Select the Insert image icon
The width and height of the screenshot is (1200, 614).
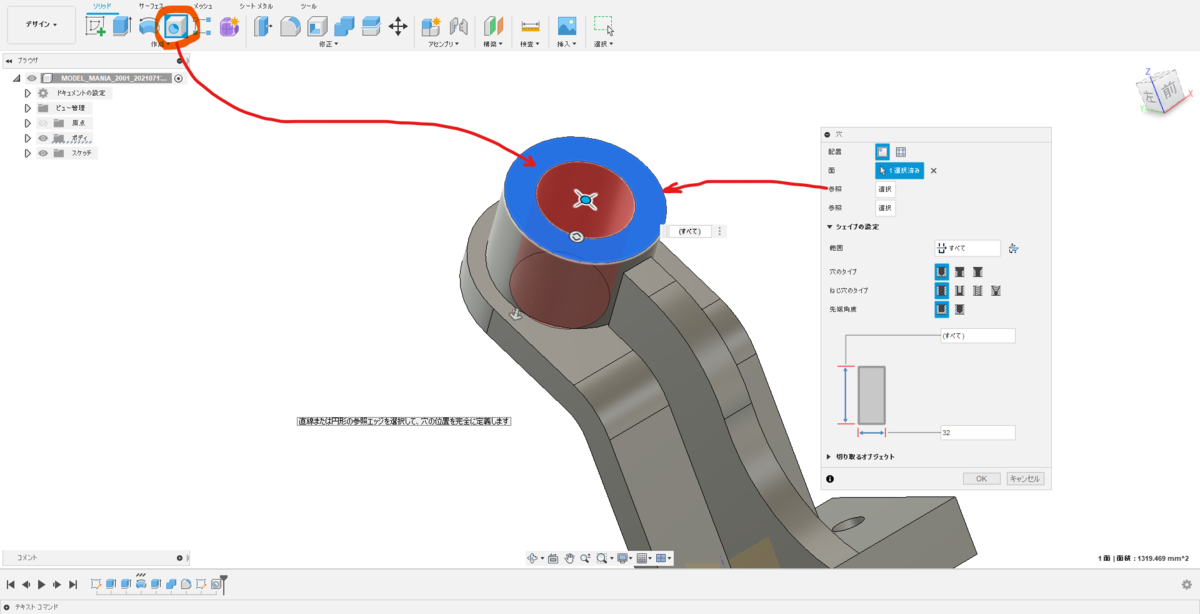[x=567, y=27]
